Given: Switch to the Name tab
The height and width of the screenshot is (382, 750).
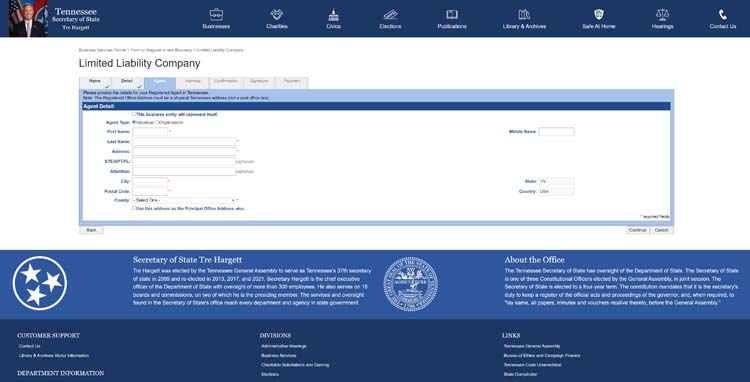Looking at the screenshot, I should tap(95, 83).
